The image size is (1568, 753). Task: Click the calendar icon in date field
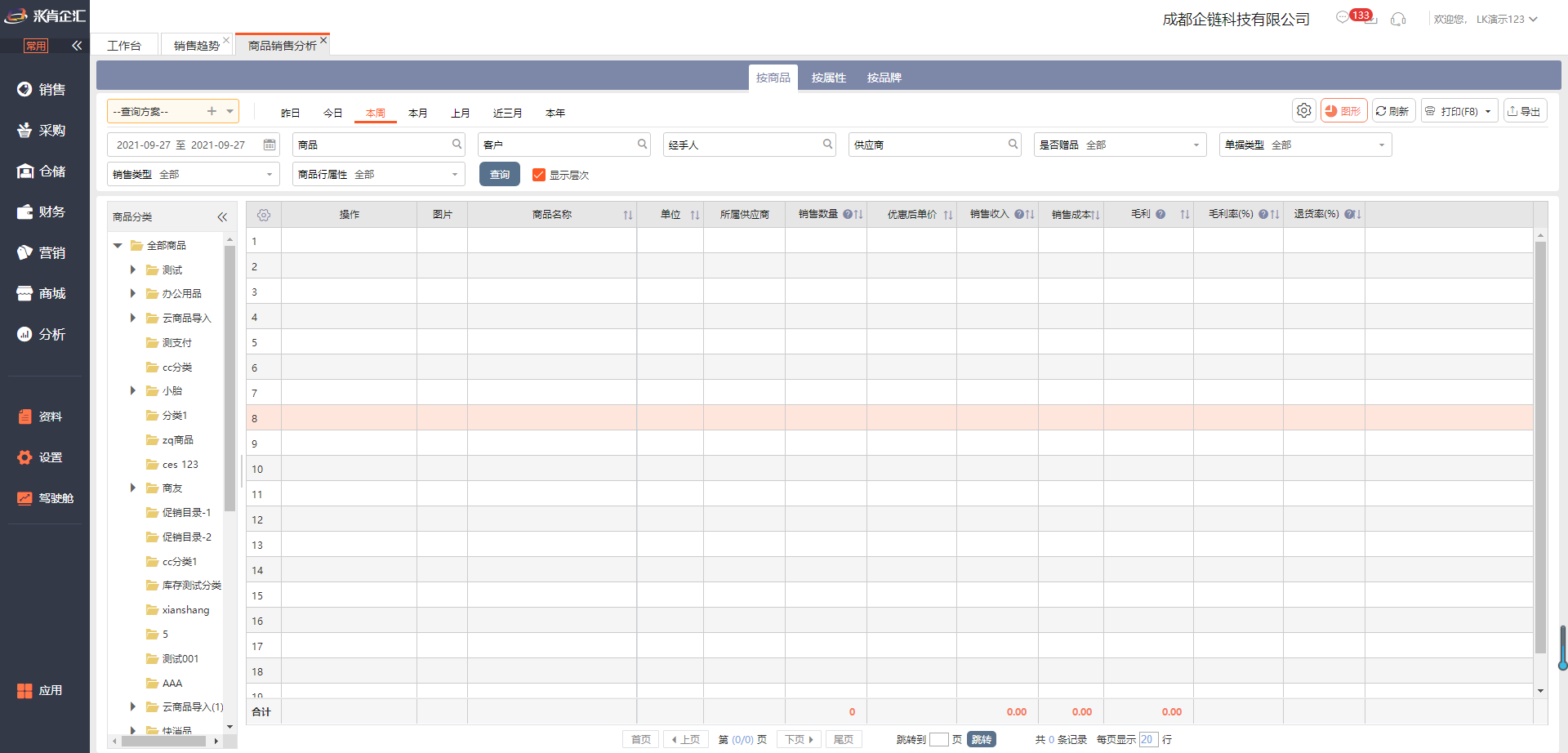(269, 145)
